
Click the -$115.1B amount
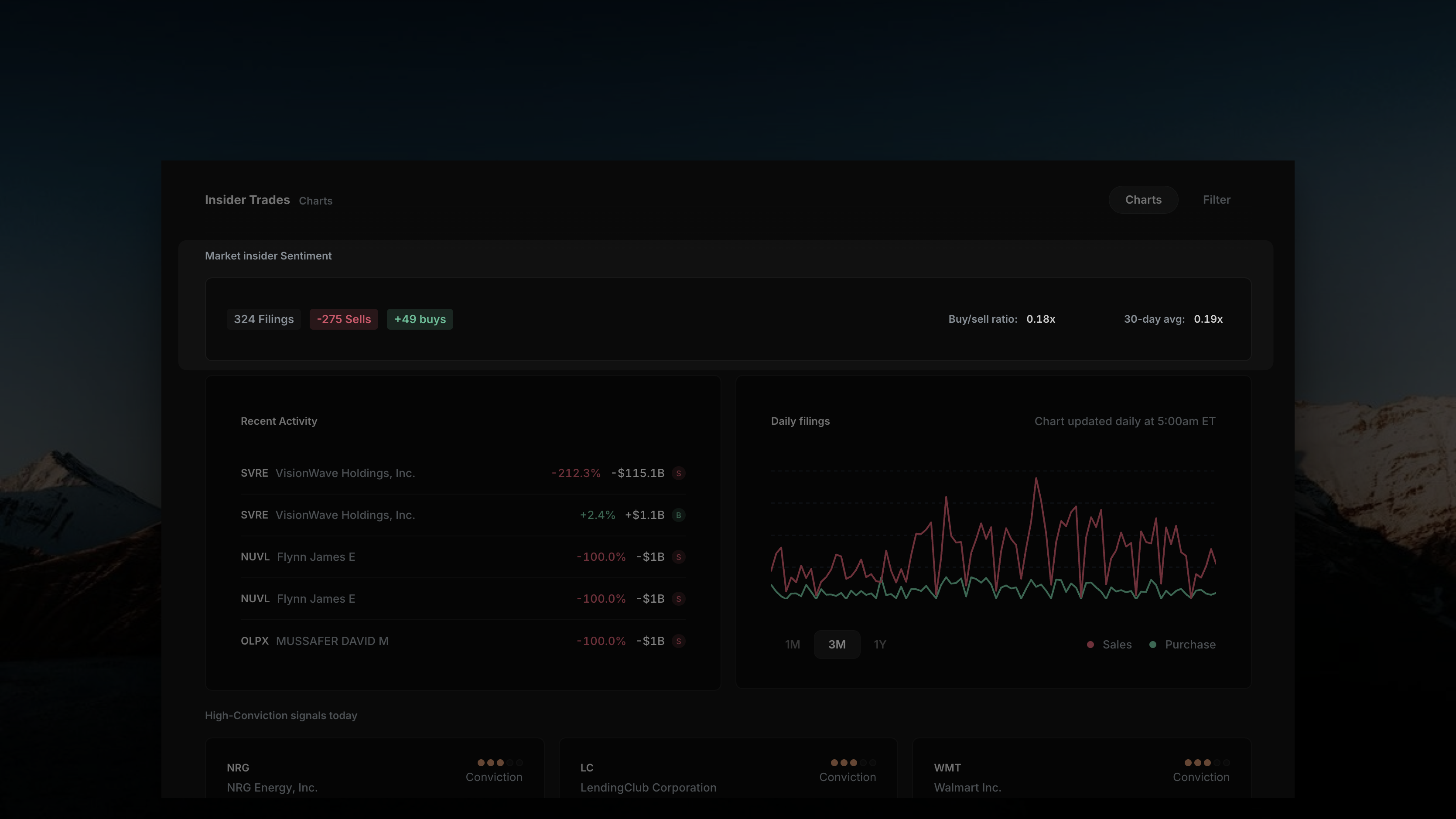tap(638, 473)
